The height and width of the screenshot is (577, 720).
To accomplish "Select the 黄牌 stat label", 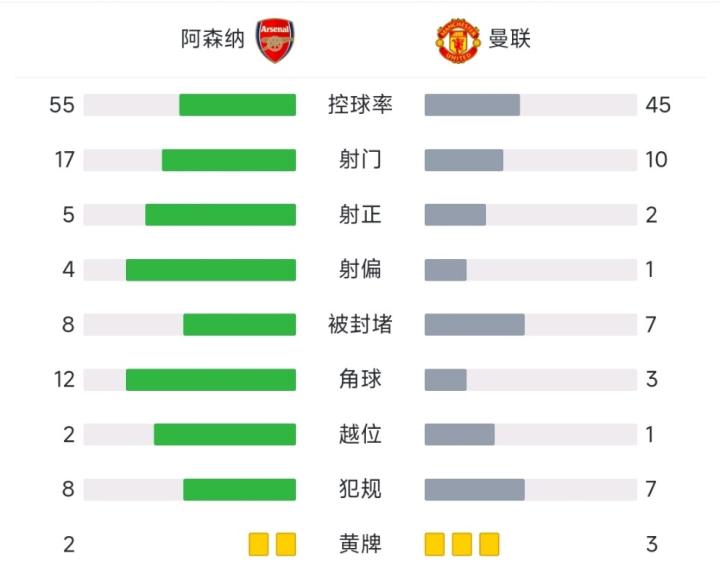I will click(360, 545).
